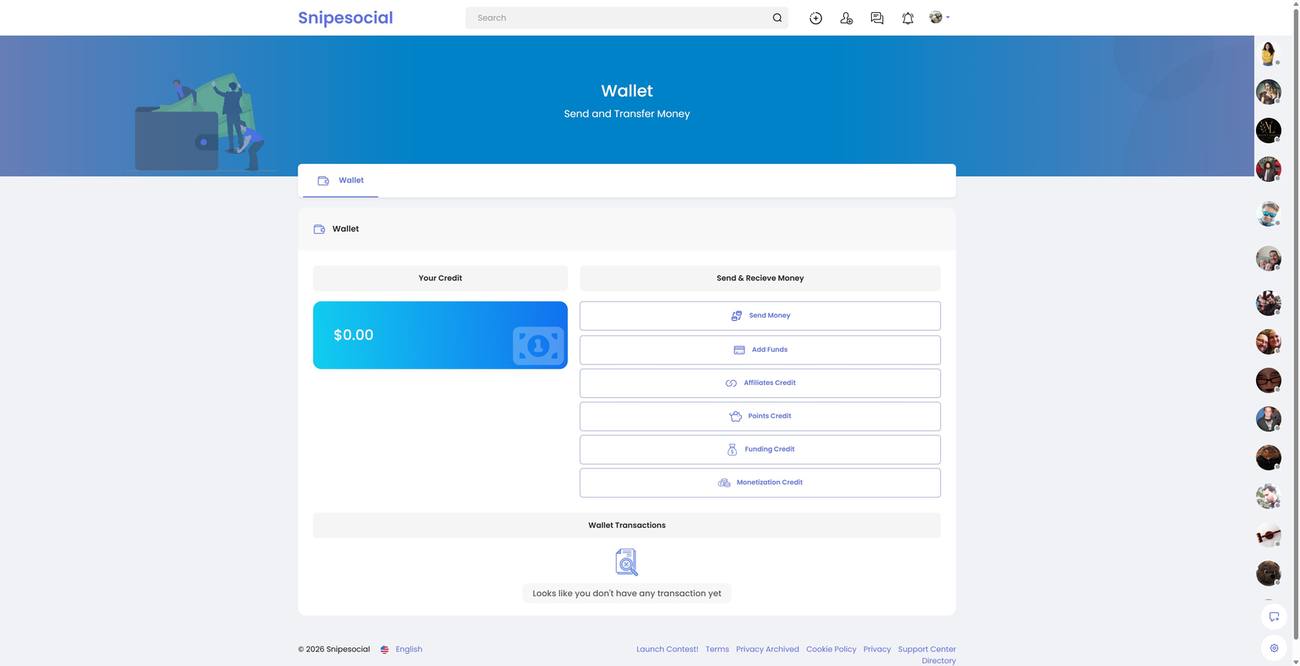Screen dimensions: 1300x666
Task: Open chat with first sidebar contact in yellow
Action: click(1268, 54)
